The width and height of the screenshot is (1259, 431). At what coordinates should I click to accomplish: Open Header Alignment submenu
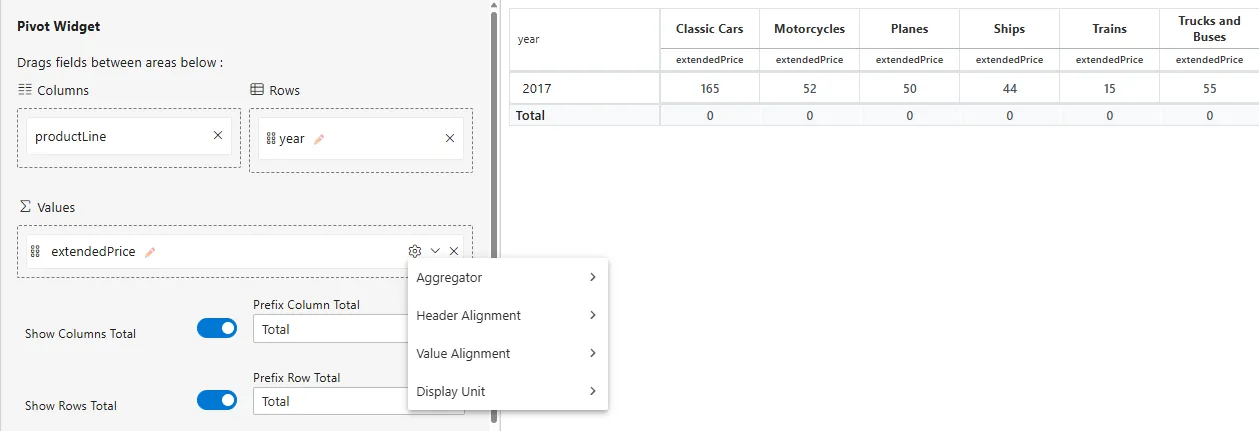pos(507,315)
